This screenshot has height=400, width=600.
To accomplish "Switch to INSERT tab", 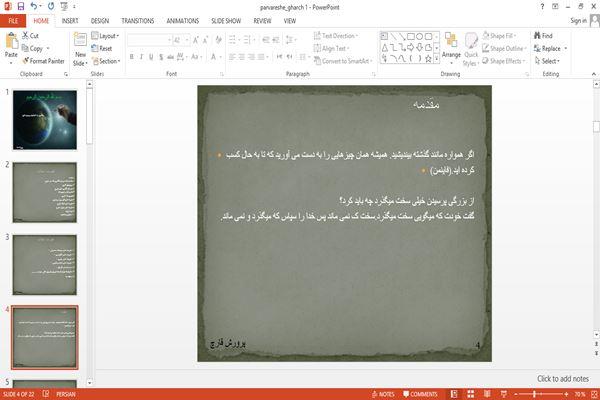I will [70, 21].
